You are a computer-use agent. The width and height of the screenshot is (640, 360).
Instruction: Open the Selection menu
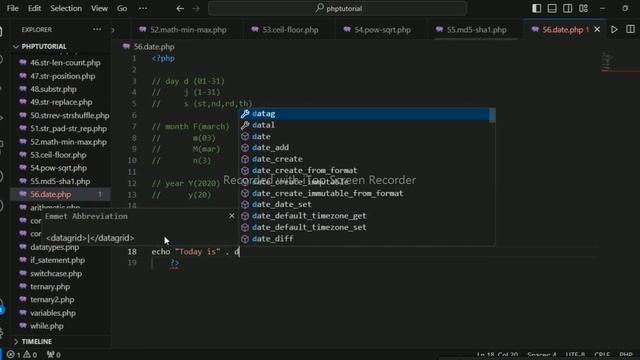point(66,8)
